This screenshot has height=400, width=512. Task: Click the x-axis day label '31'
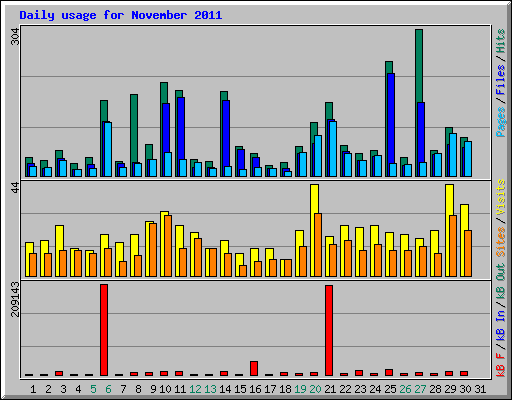coord(480,389)
